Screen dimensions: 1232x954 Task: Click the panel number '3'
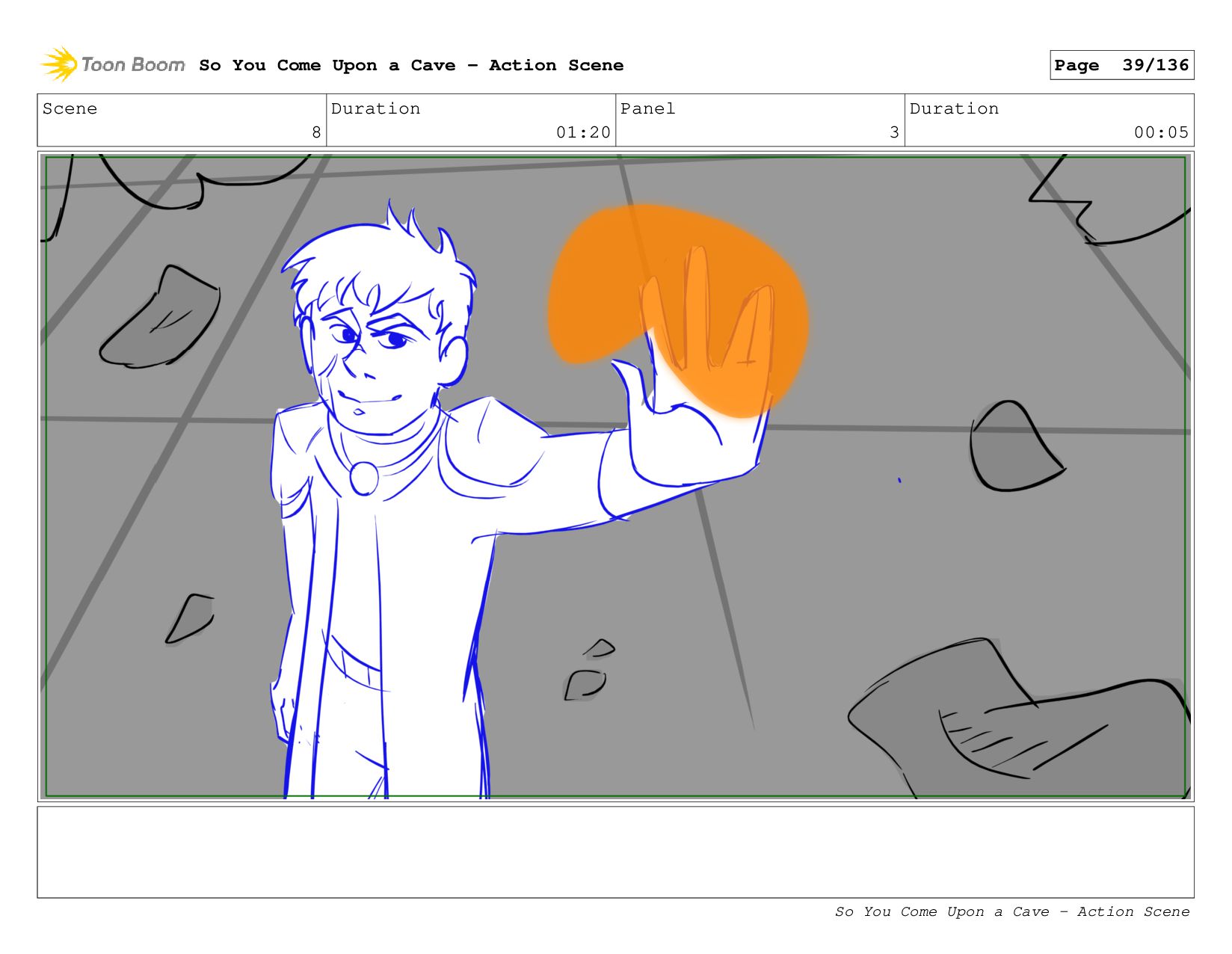coord(894,132)
